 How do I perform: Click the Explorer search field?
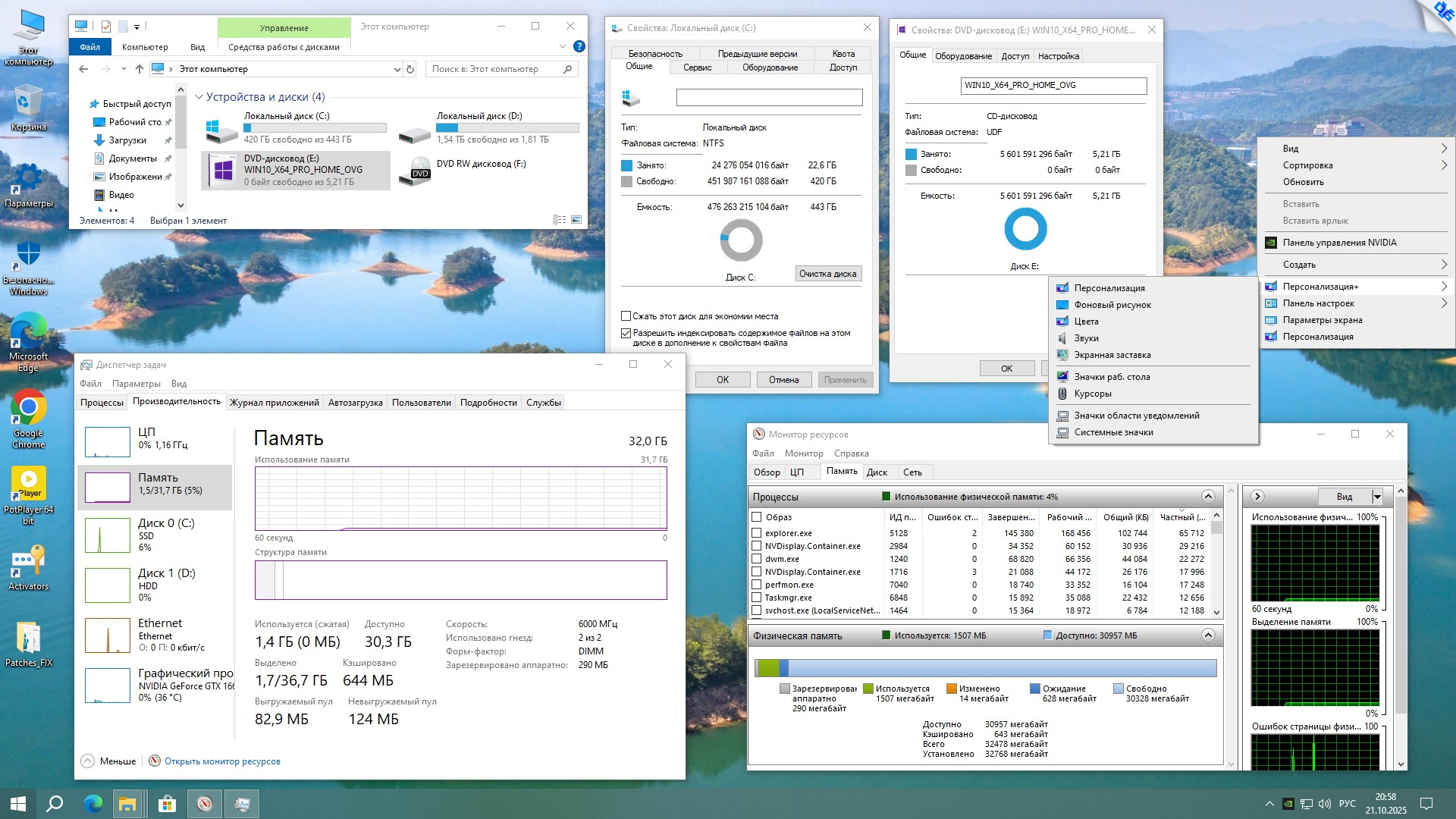point(493,69)
